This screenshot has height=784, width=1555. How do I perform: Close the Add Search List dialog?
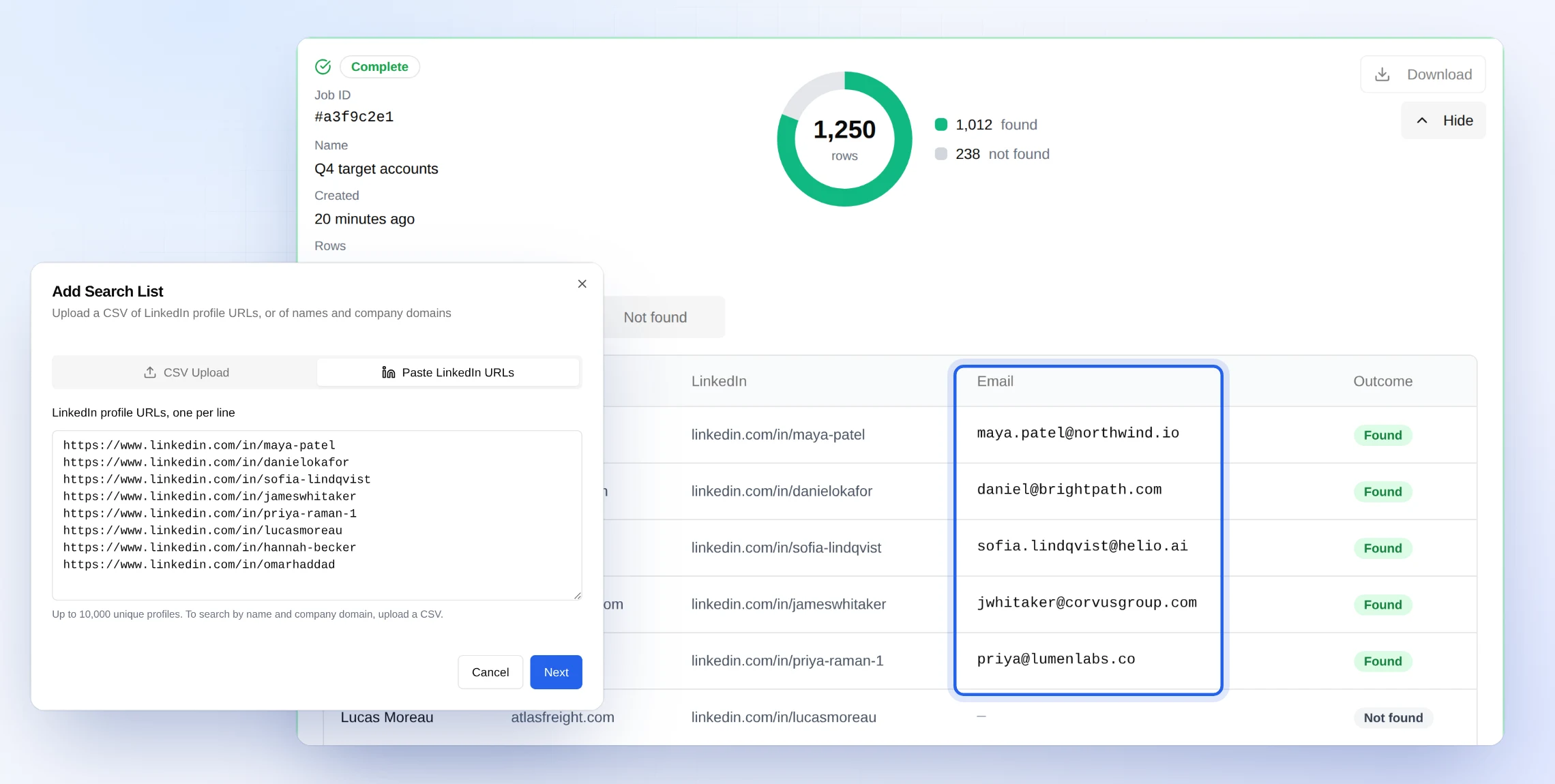point(582,284)
